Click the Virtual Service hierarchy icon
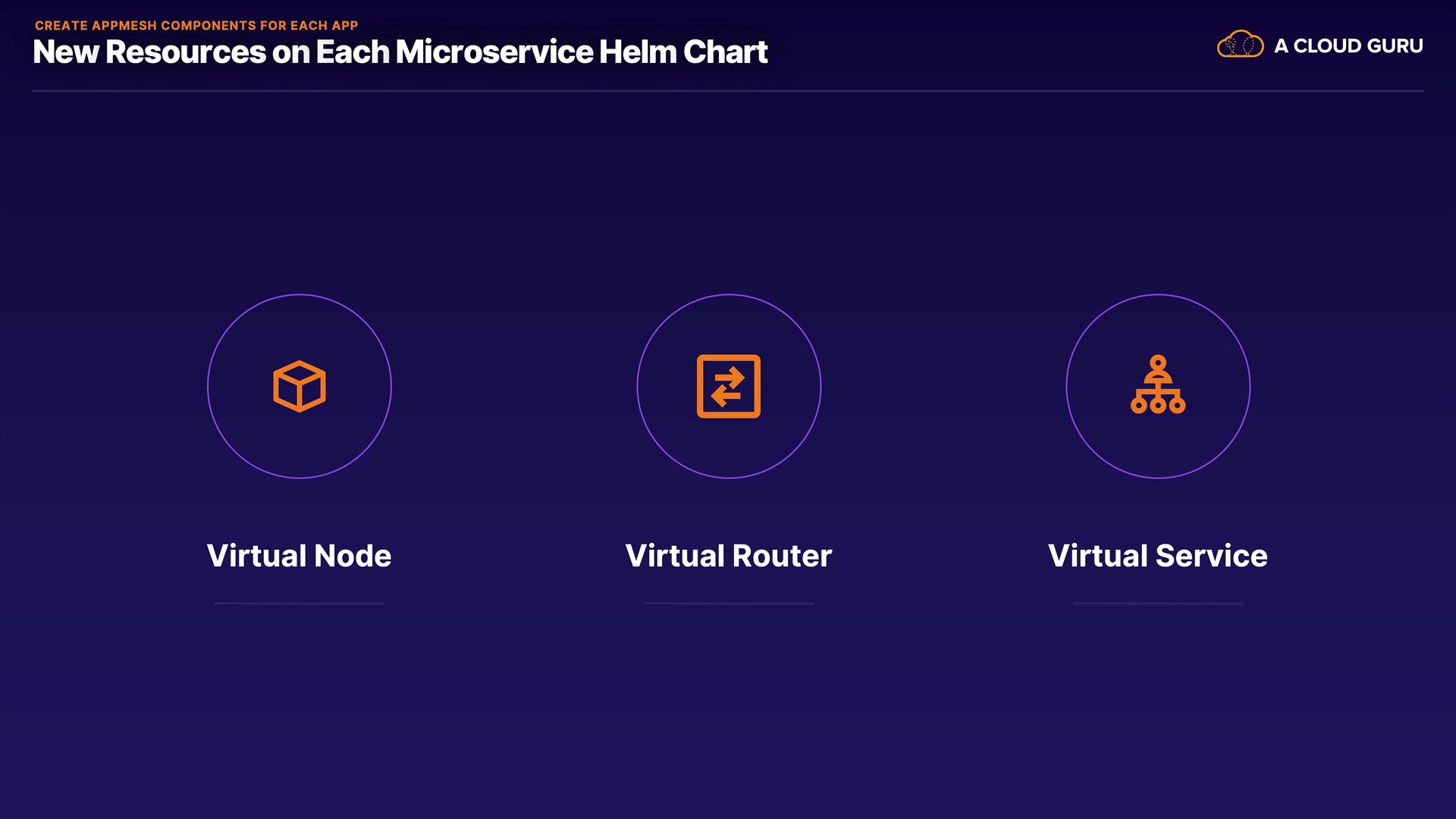This screenshot has width=1456, height=819. pos(1157,385)
